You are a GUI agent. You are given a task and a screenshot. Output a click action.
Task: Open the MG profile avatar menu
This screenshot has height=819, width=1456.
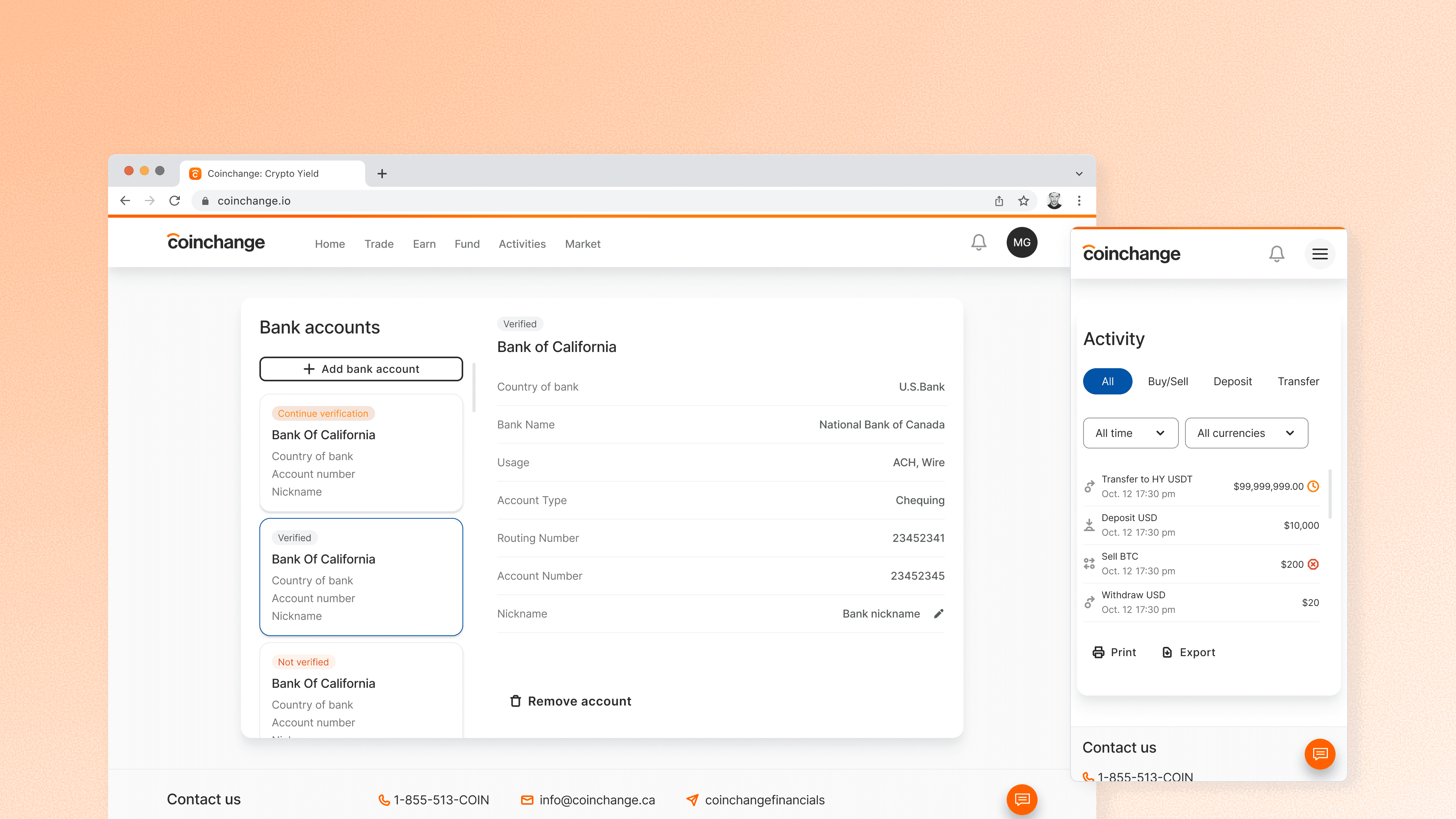click(x=1021, y=242)
